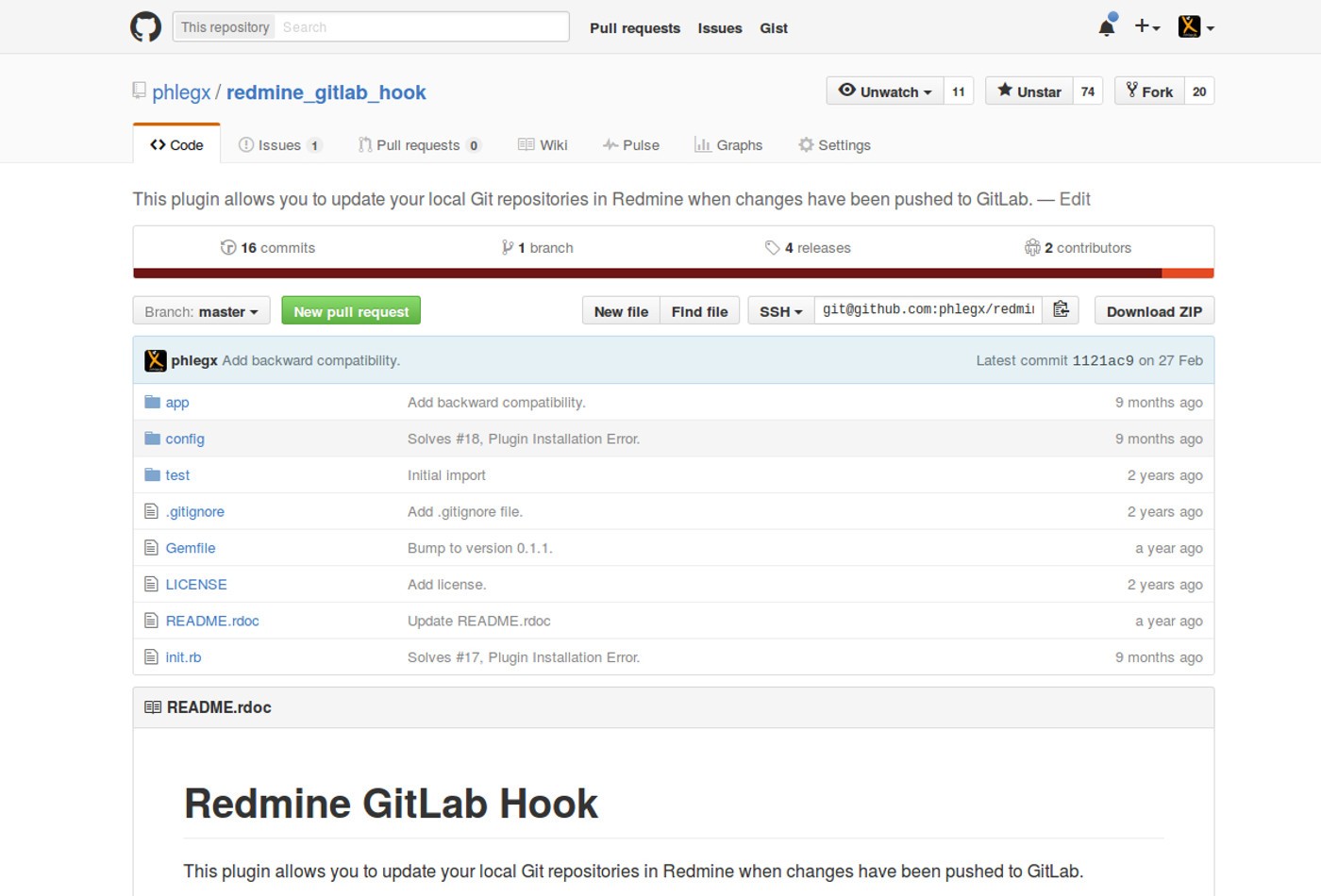Focus the repository search field
This screenshot has height=896, width=1321.
423,26
